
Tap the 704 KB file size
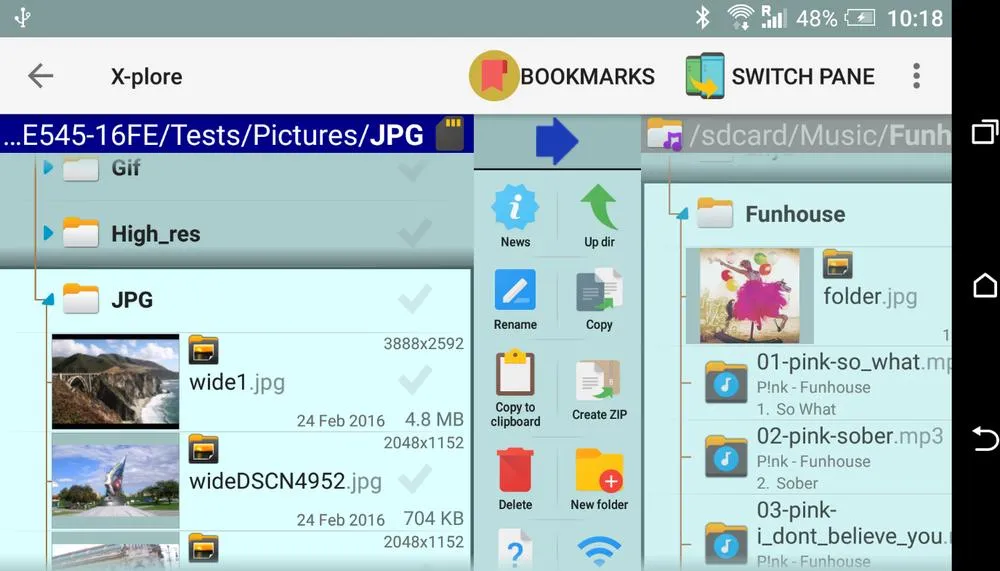[434, 518]
